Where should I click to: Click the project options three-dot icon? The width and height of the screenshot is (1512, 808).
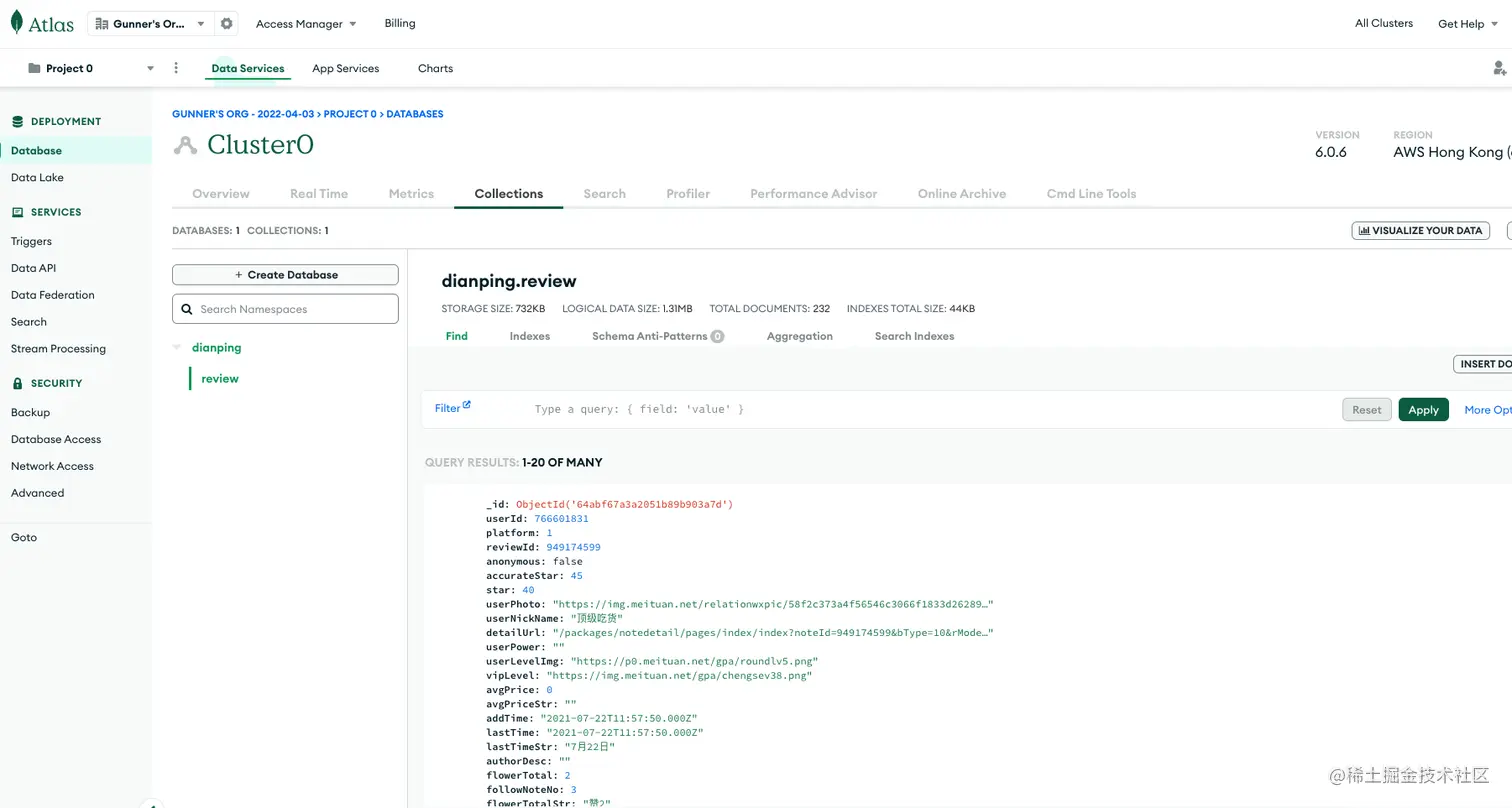coord(176,68)
